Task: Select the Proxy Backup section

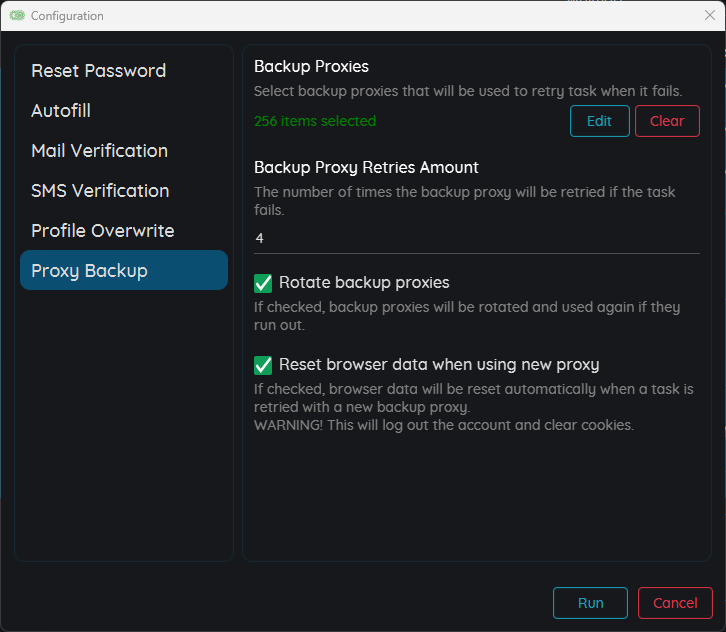Action: (x=124, y=270)
